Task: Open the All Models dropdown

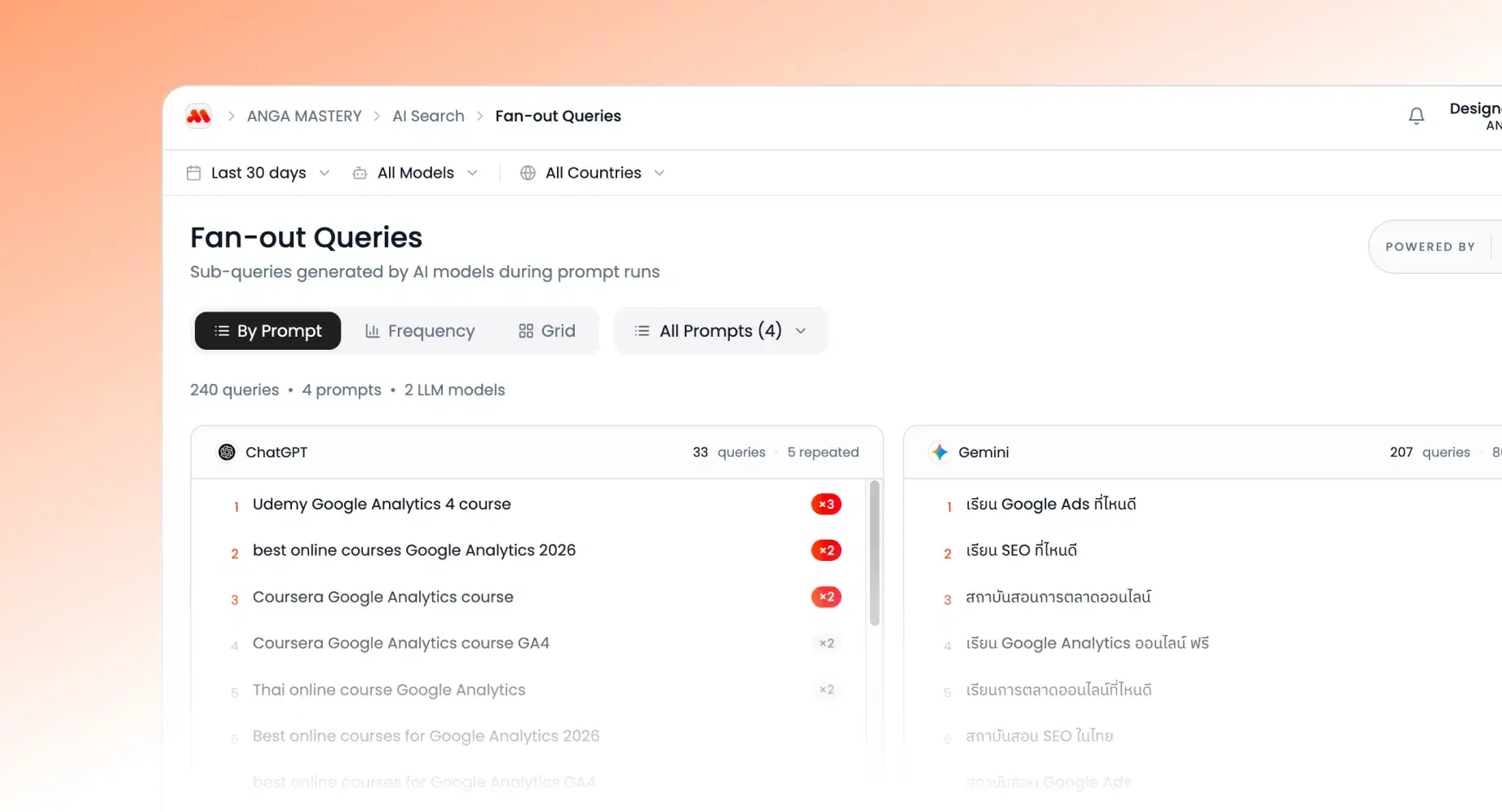Action: tap(415, 173)
